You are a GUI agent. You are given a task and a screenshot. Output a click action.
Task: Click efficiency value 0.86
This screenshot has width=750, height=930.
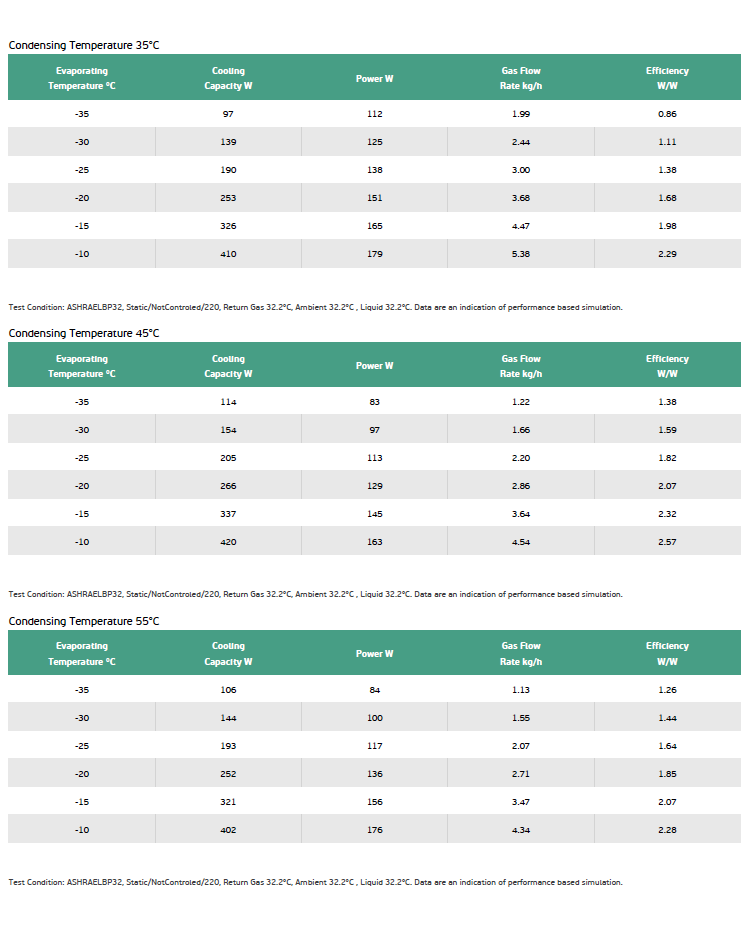pos(667,114)
